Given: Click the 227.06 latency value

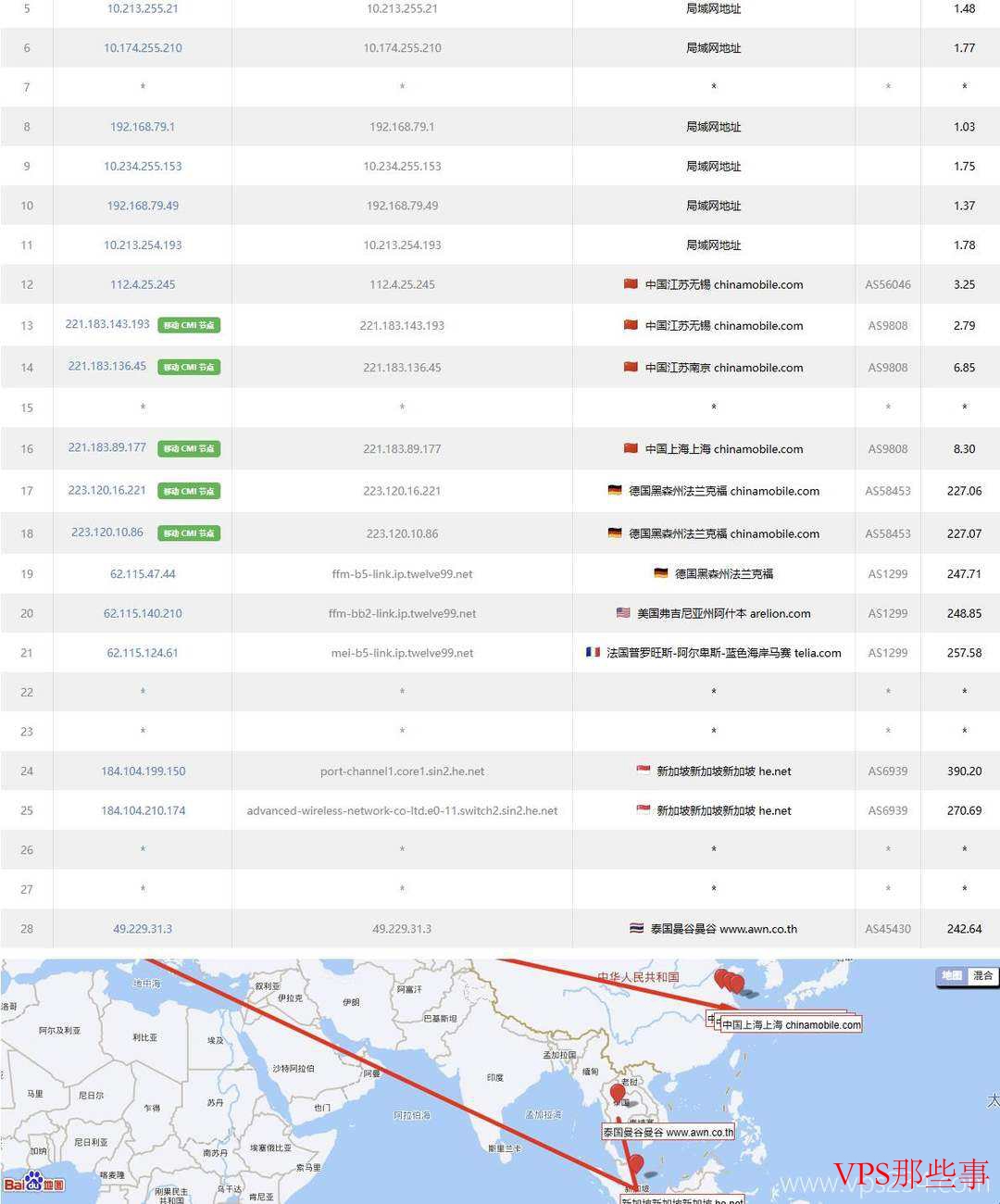Looking at the screenshot, I should click(x=964, y=491).
